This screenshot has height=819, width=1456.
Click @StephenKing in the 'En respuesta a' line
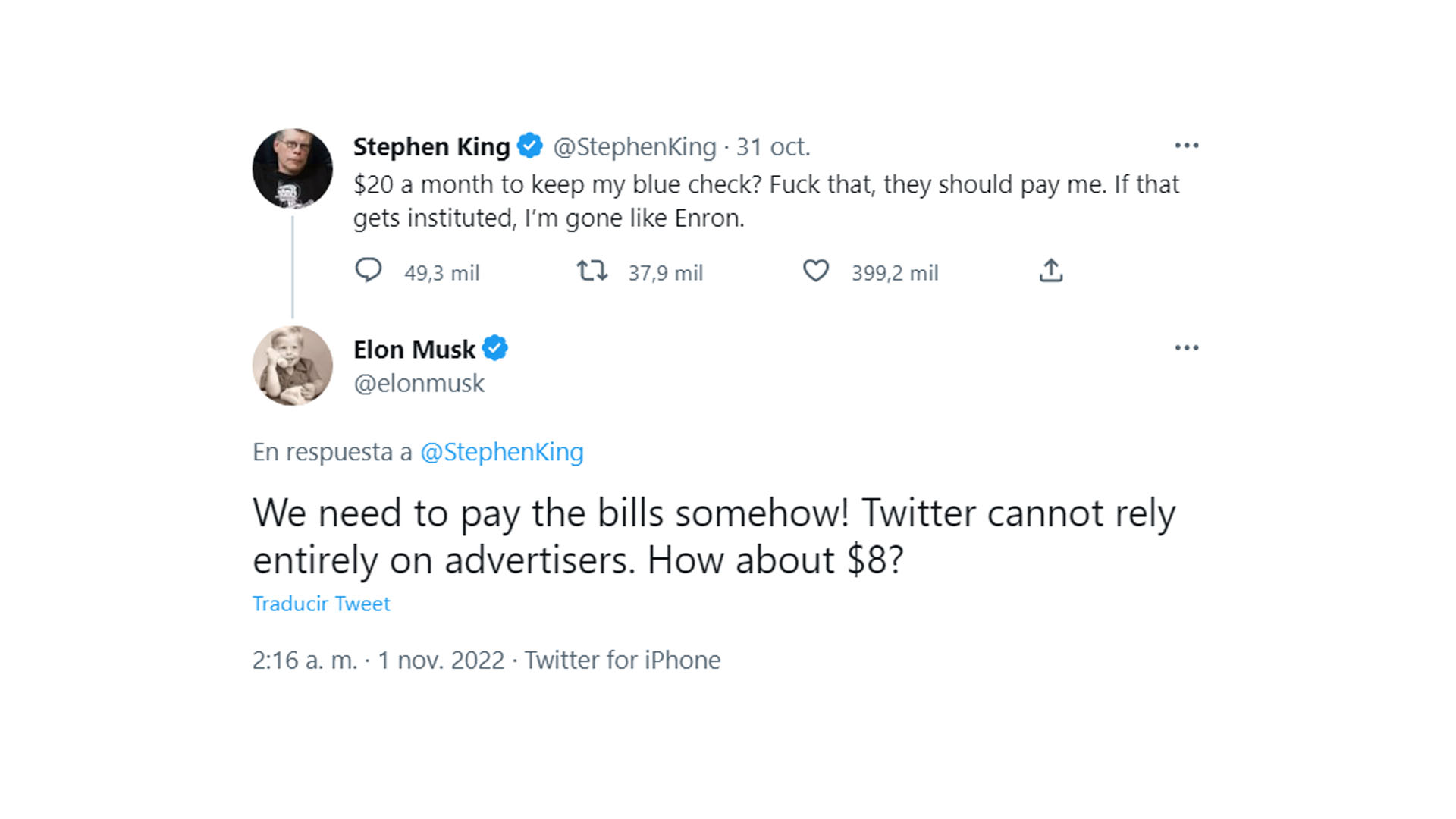(x=501, y=452)
